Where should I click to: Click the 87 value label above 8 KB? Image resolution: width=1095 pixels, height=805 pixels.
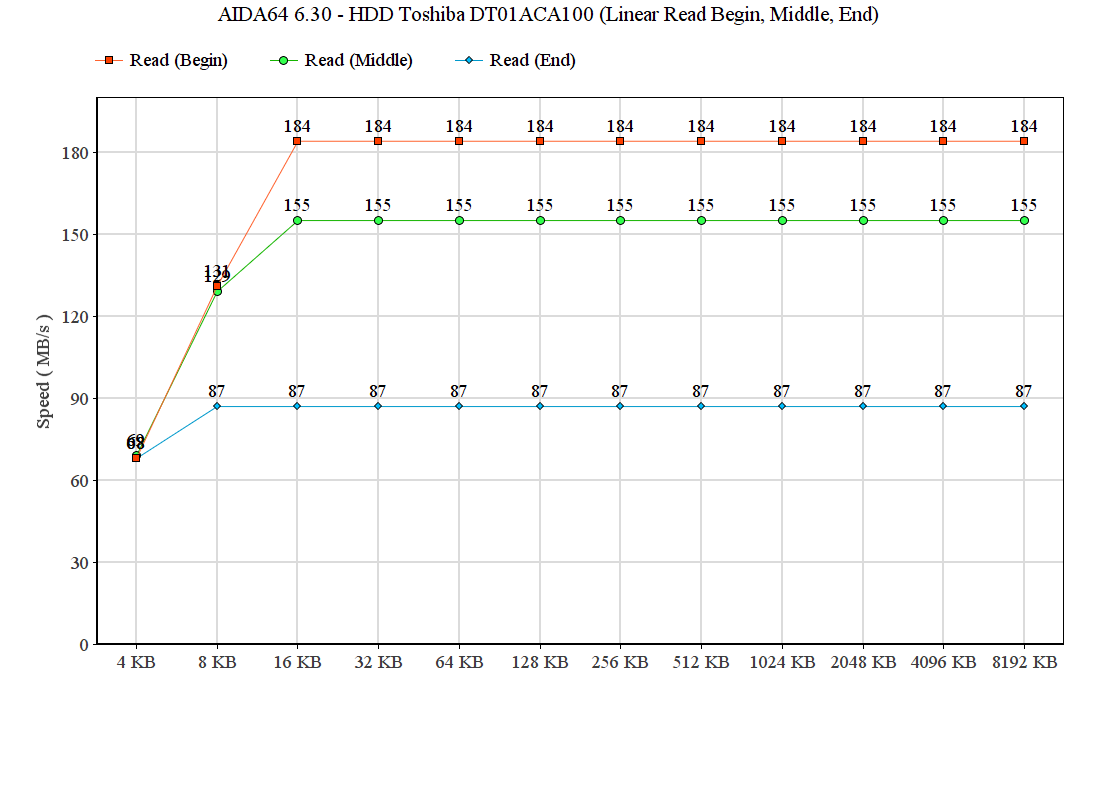(217, 391)
